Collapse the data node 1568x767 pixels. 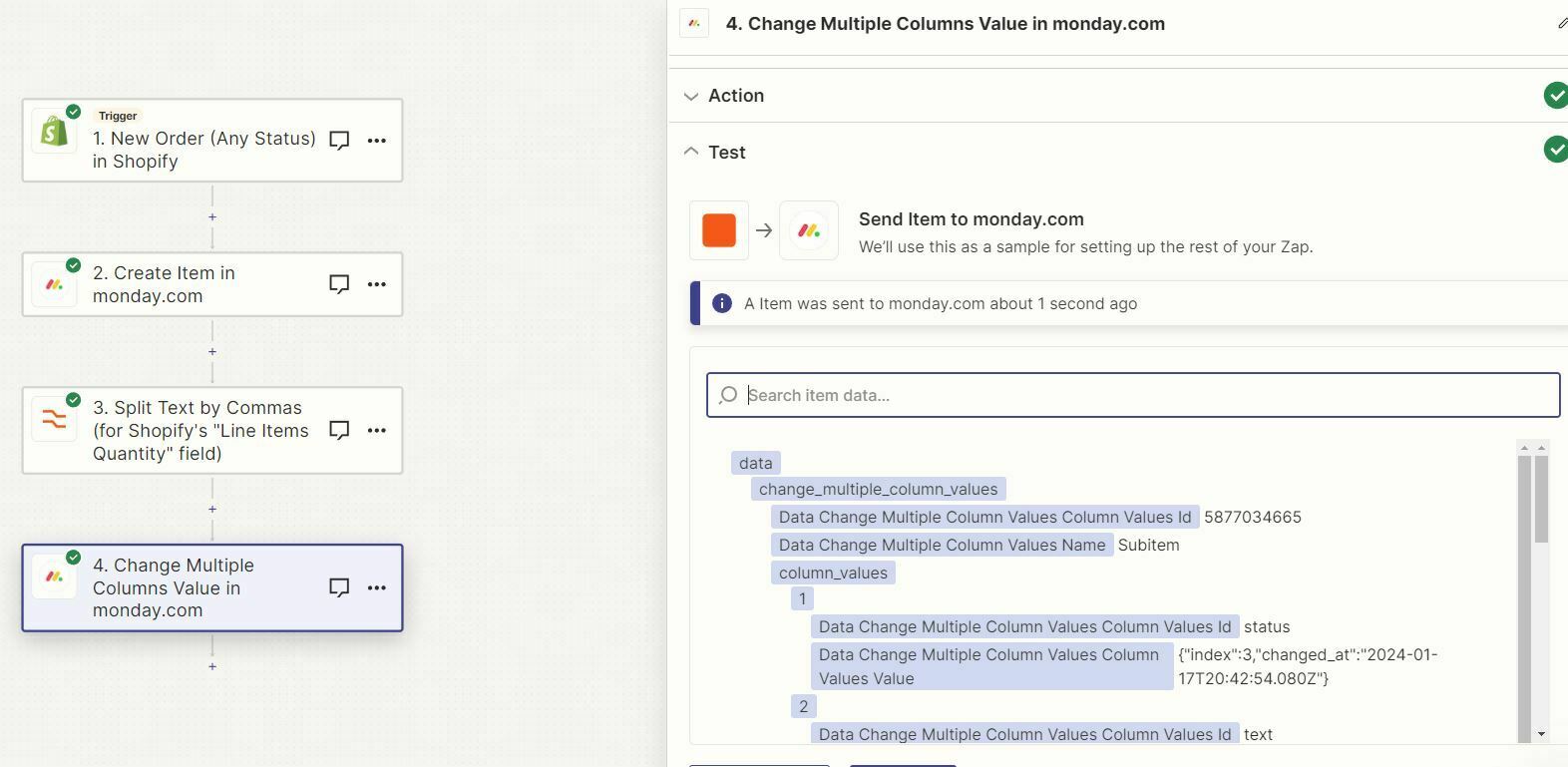(x=756, y=463)
